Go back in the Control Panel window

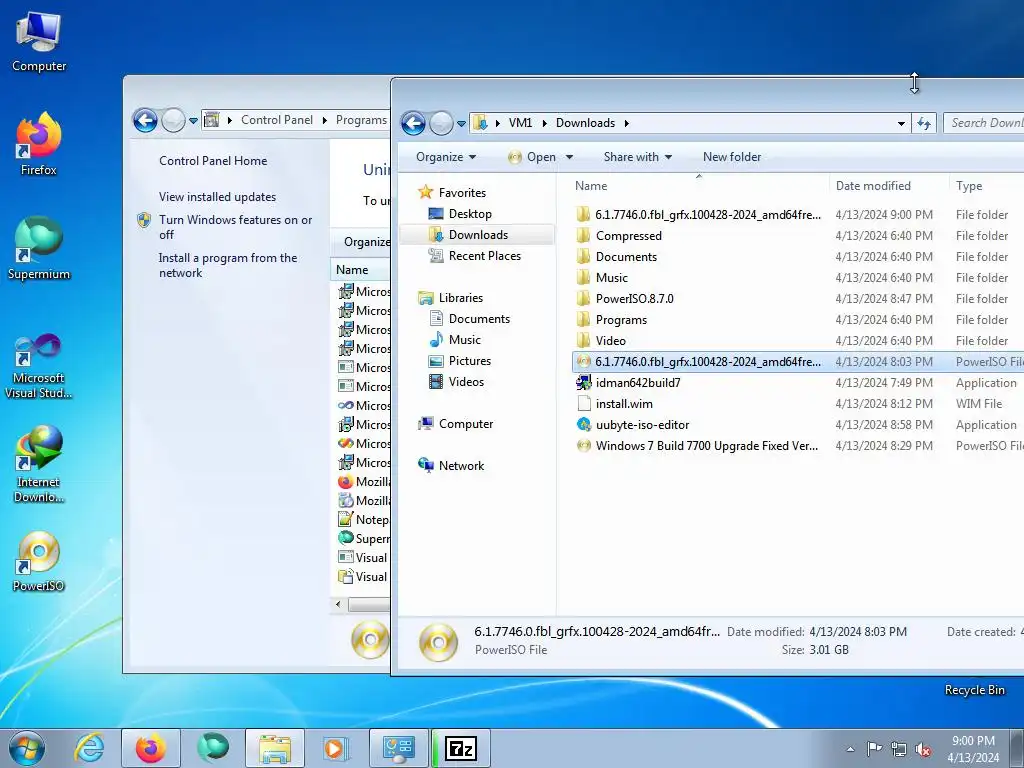[x=145, y=120]
